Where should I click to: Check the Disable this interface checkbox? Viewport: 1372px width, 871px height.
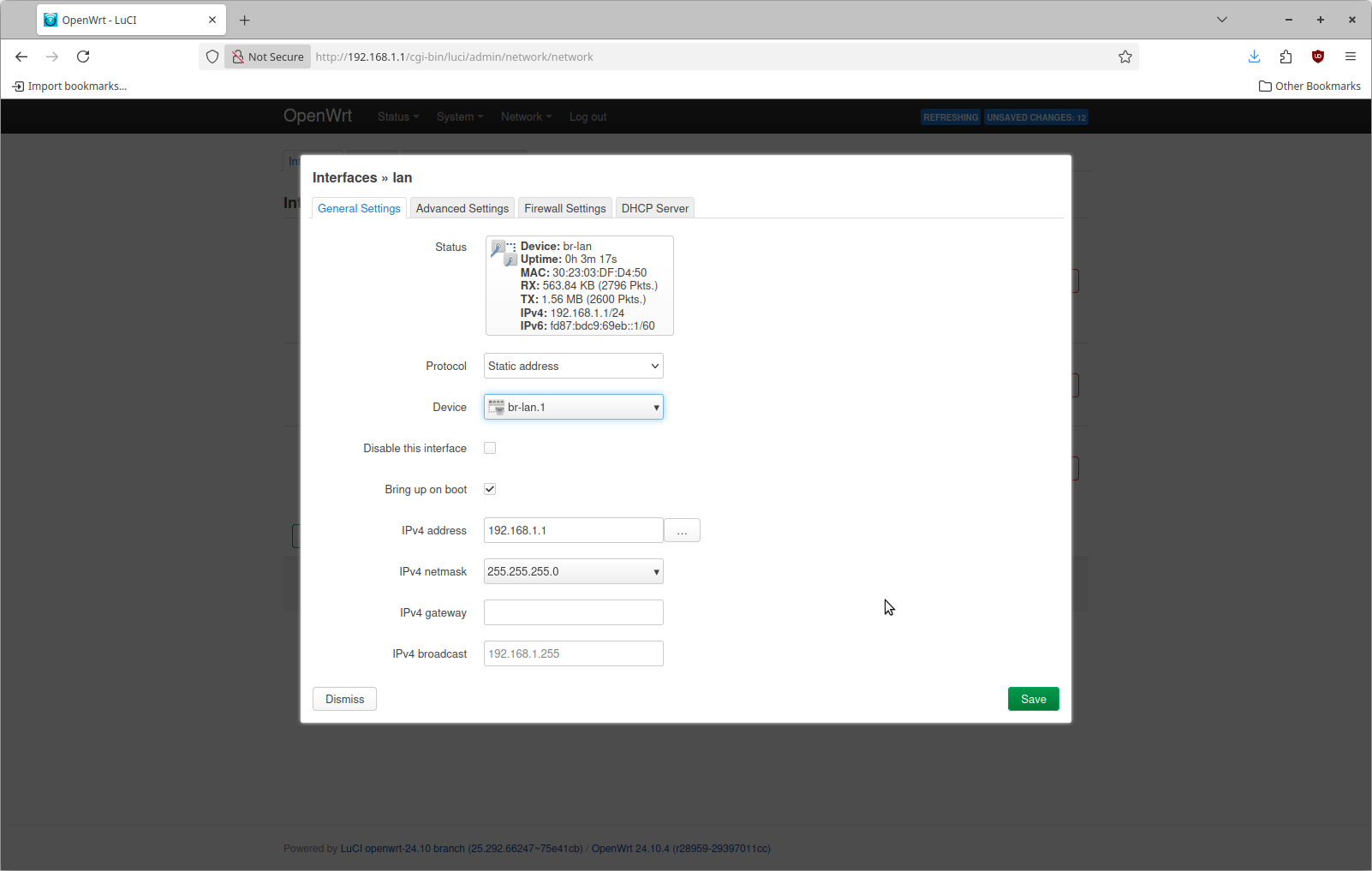click(490, 448)
